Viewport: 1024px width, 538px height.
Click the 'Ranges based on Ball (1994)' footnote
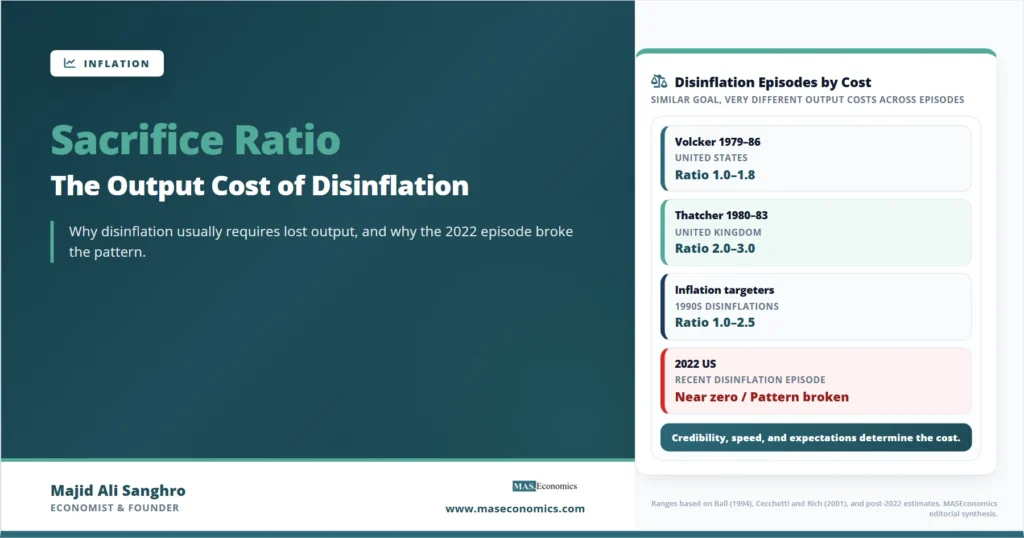(824, 509)
